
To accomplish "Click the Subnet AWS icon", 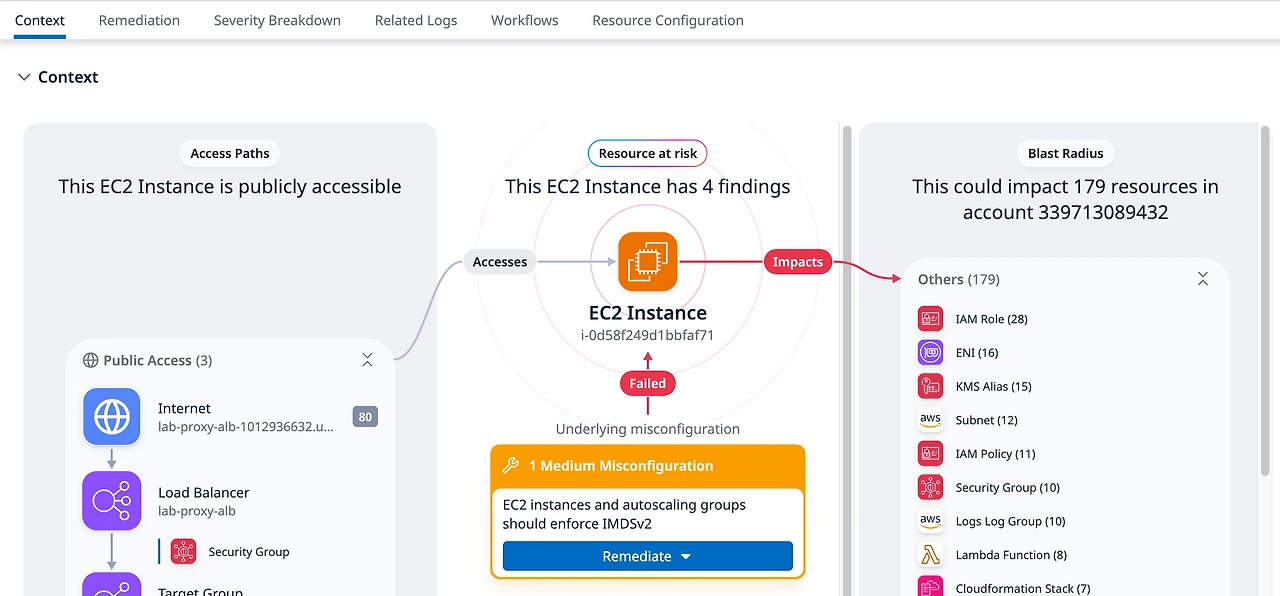I will click(x=930, y=420).
